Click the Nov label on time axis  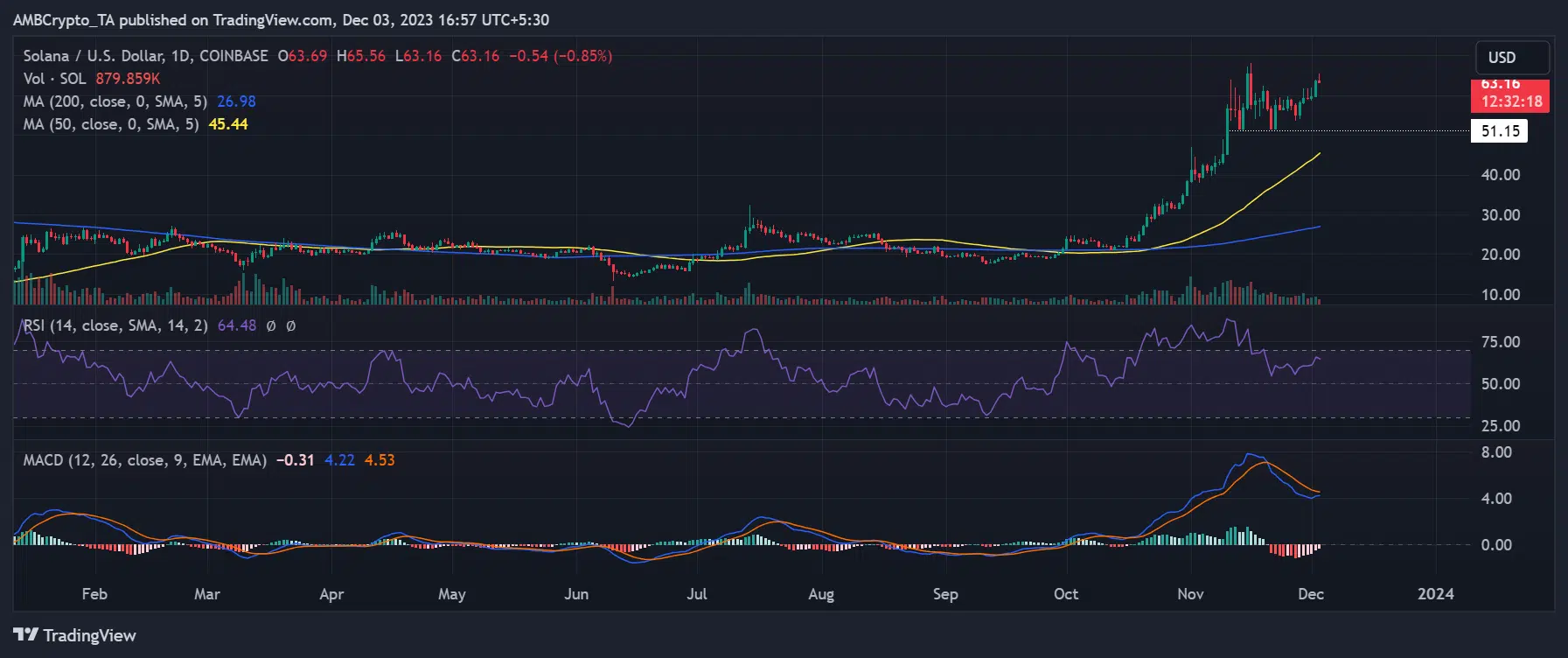(1190, 594)
